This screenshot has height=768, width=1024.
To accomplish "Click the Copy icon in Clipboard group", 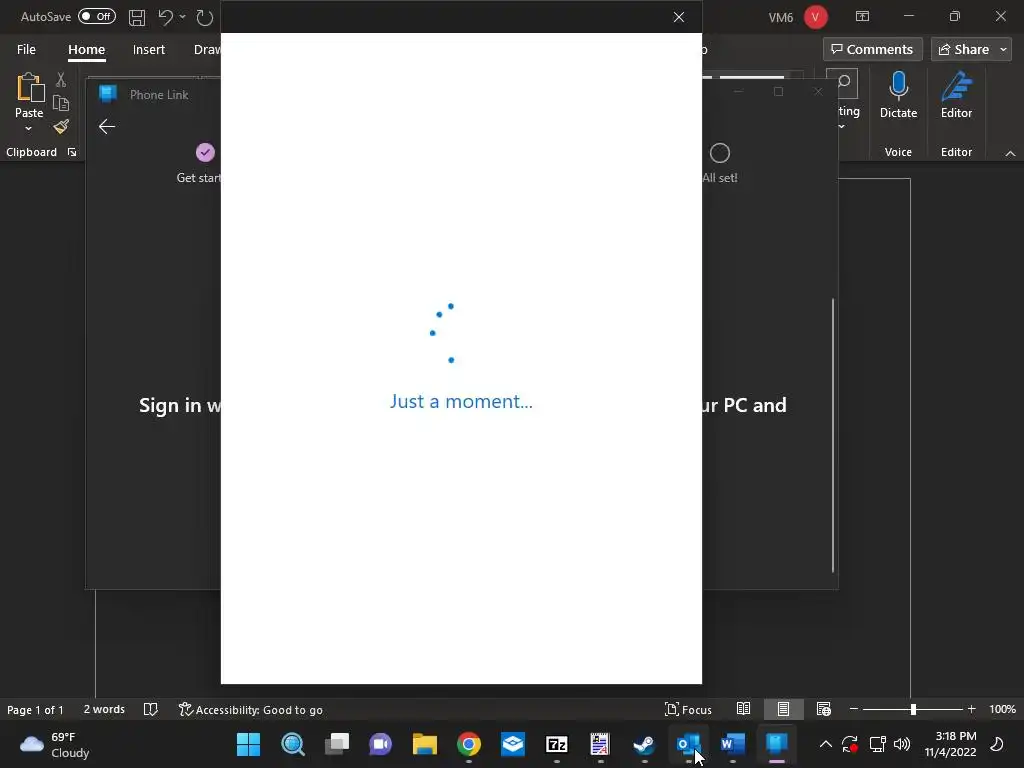I will point(61,103).
